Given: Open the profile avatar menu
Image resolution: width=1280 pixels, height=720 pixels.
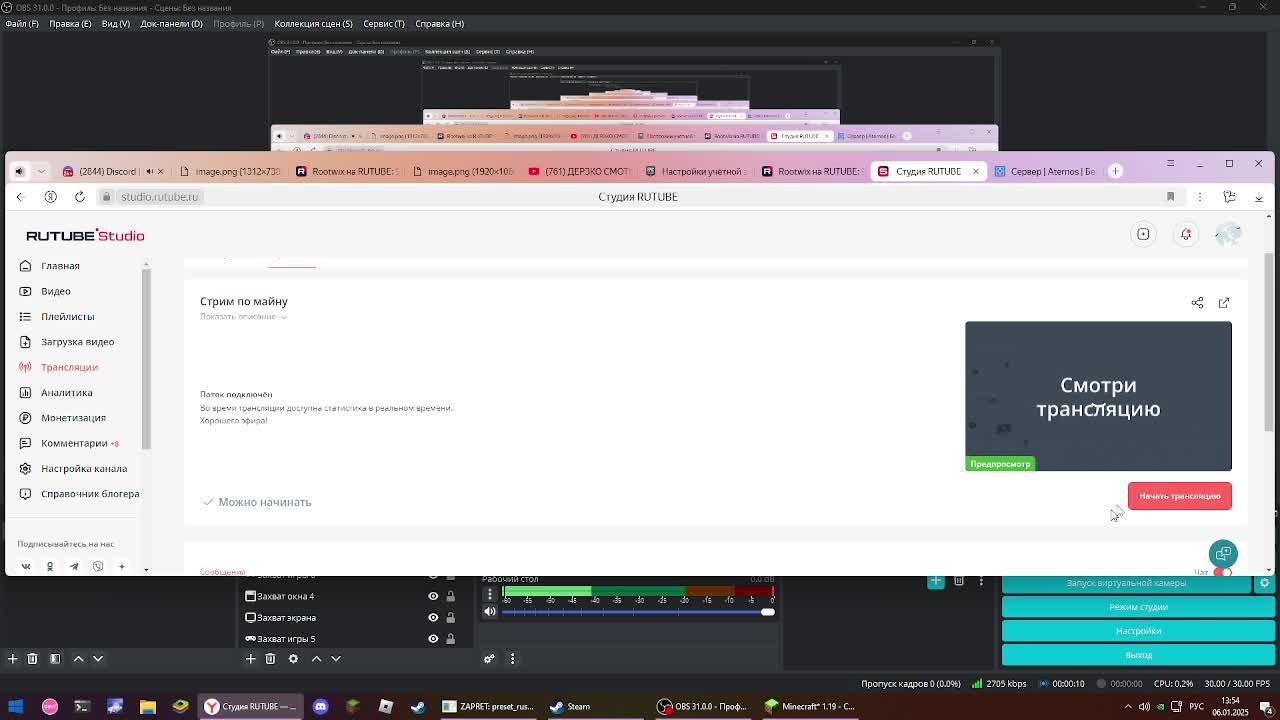Looking at the screenshot, I should coord(1228,234).
